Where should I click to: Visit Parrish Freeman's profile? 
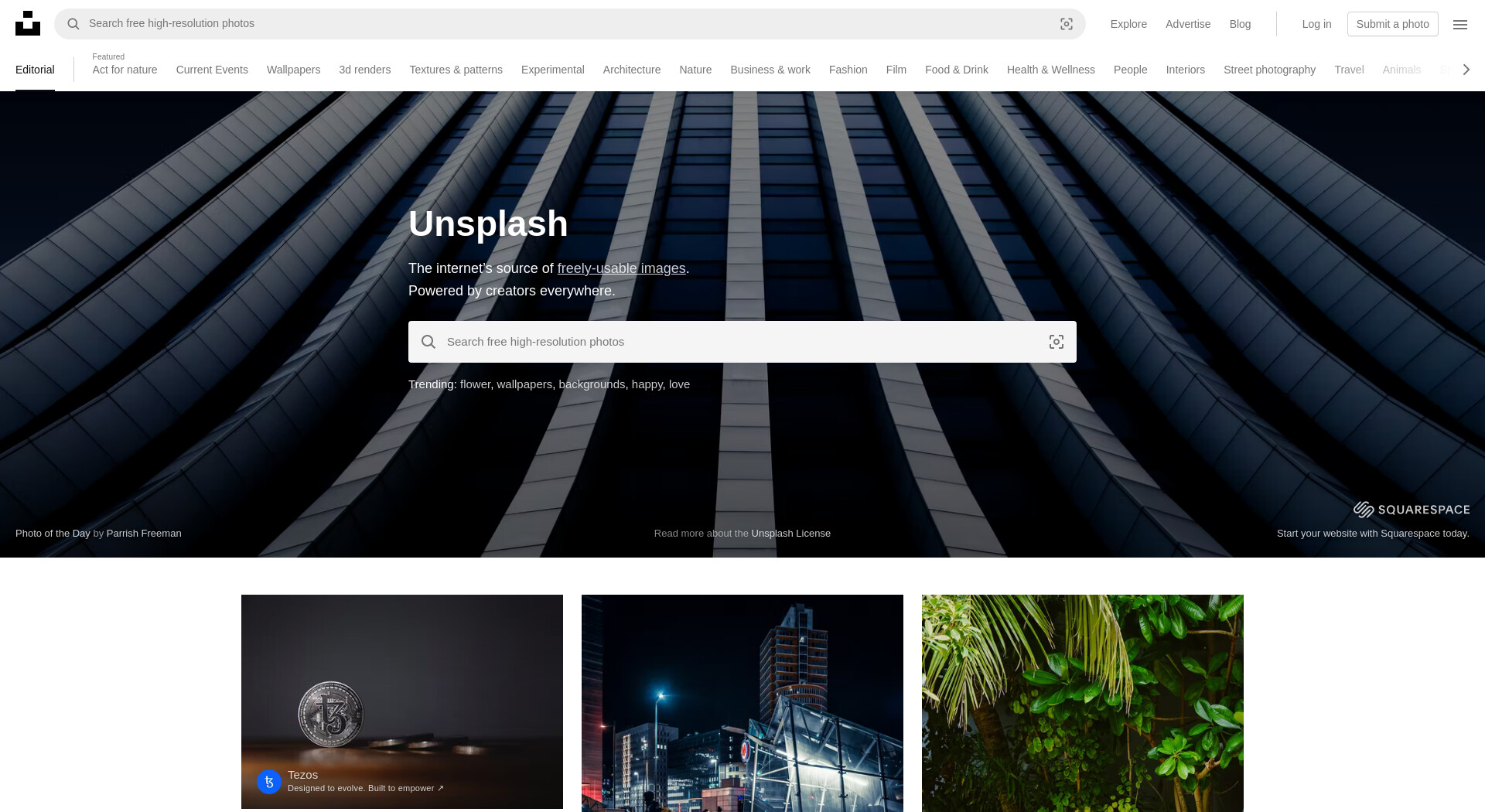[144, 534]
